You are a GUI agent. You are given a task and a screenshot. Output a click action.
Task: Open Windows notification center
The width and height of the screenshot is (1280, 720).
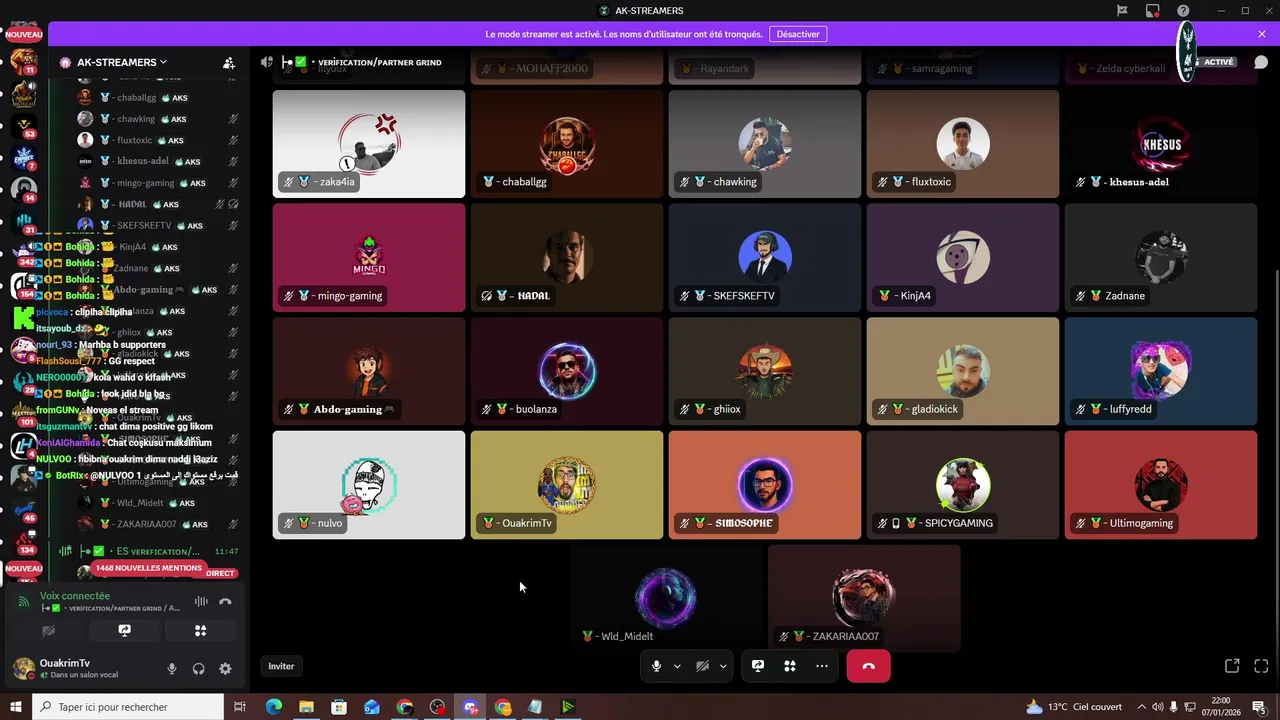(x=1261, y=707)
